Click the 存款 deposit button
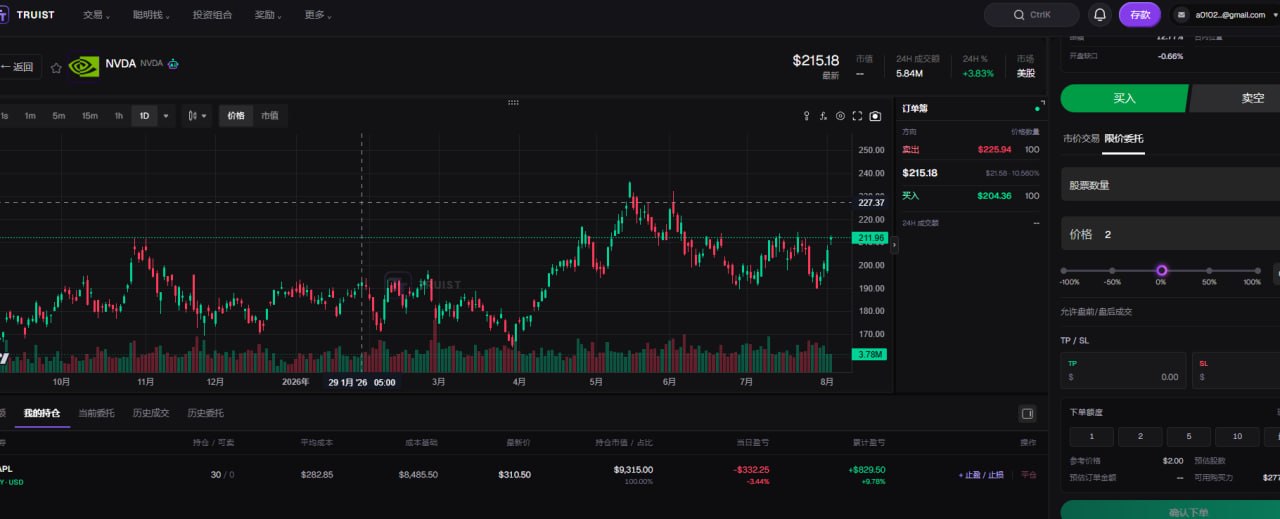Screen dimensions: 1280x519 click(x=1140, y=15)
